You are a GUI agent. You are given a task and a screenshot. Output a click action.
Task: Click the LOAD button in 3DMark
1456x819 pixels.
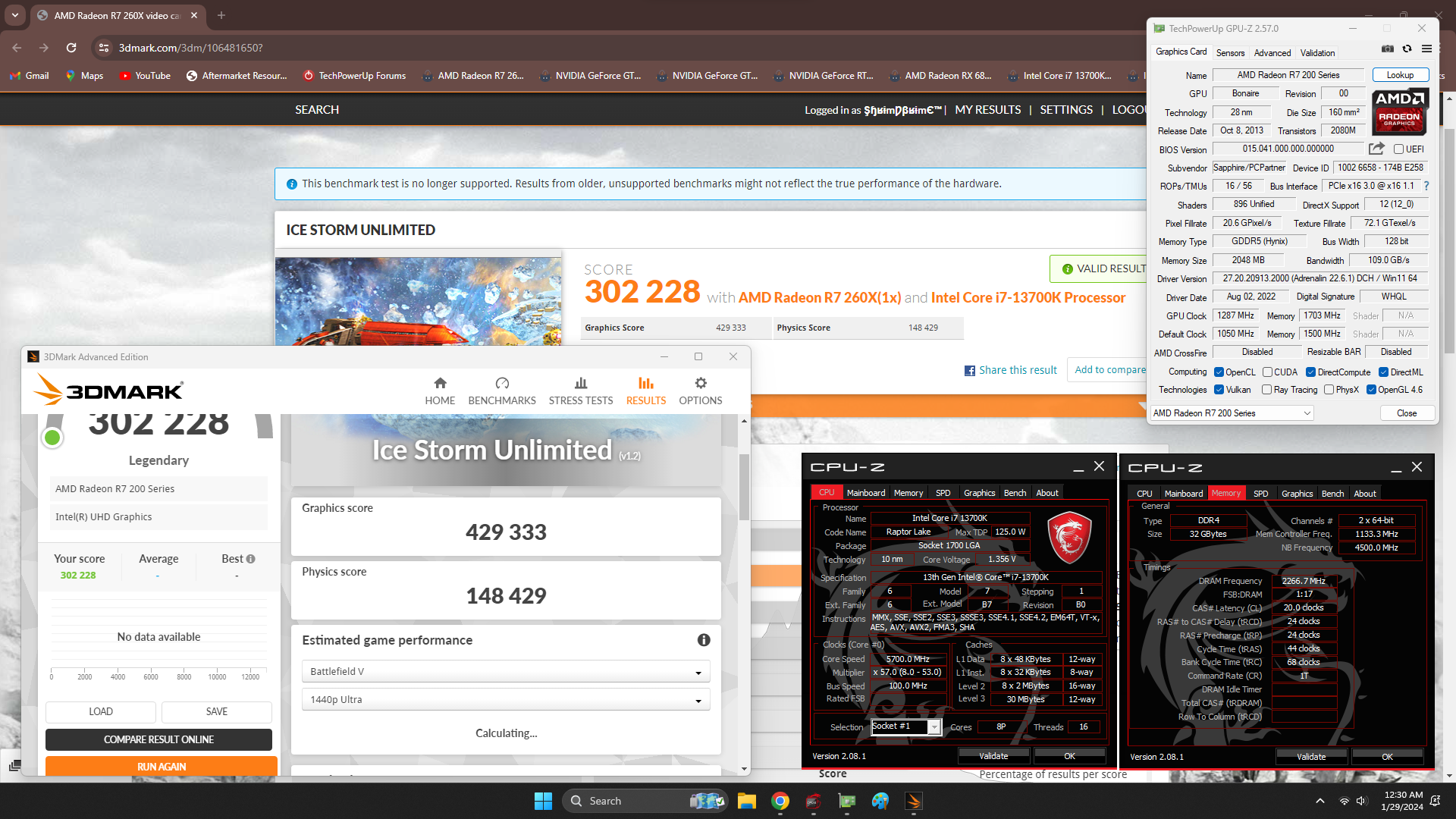(x=101, y=711)
